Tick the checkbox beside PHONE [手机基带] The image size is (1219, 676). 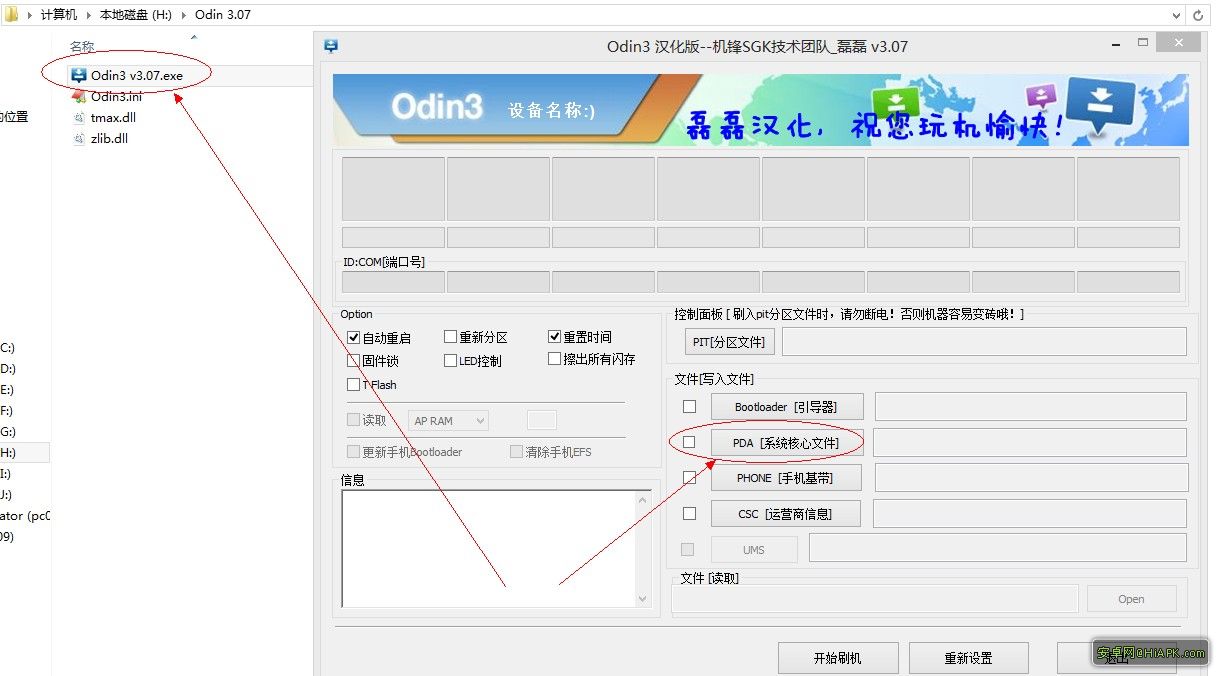(689, 478)
